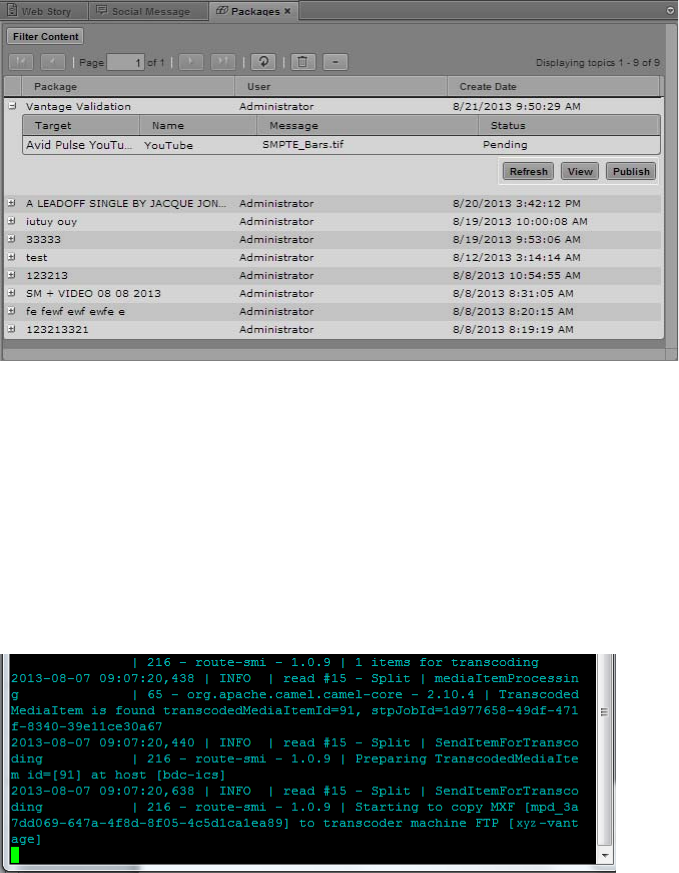Expand the 123213 package row
The height and width of the screenshot is (873, 679).
point(11,275)
